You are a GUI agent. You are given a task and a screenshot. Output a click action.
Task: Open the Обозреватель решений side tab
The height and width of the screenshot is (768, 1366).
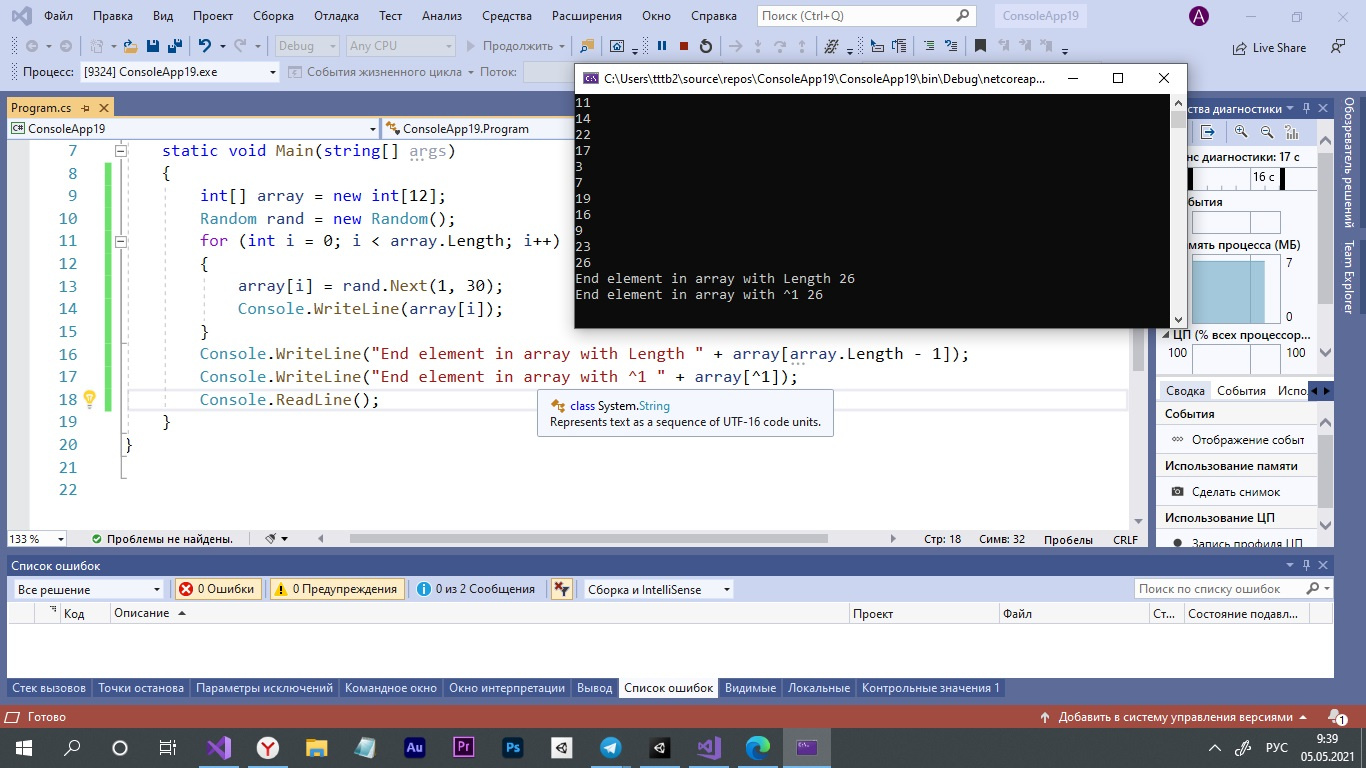coord(1348,161)
